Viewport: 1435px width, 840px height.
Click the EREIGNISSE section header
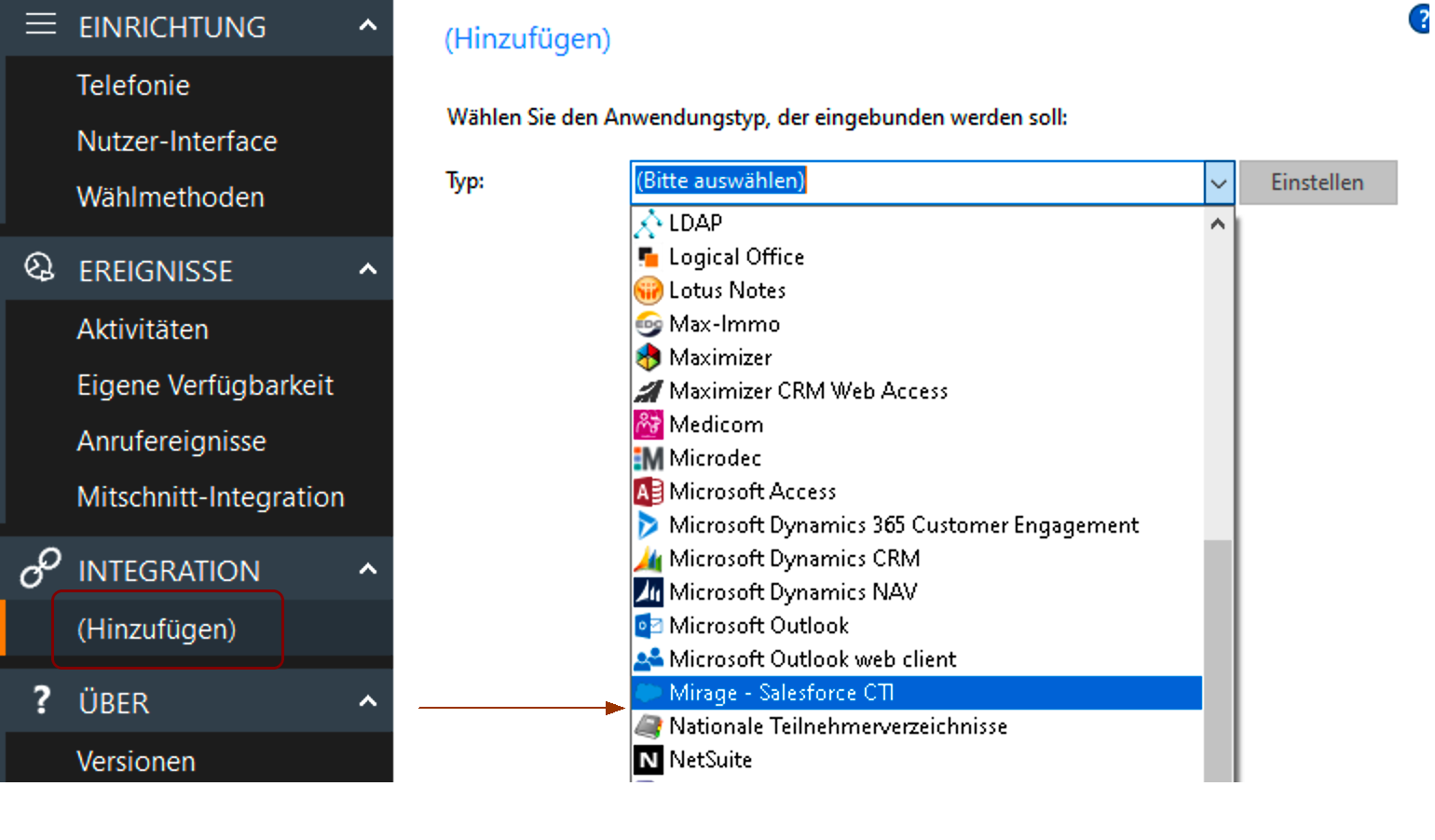tap(197, 269)
